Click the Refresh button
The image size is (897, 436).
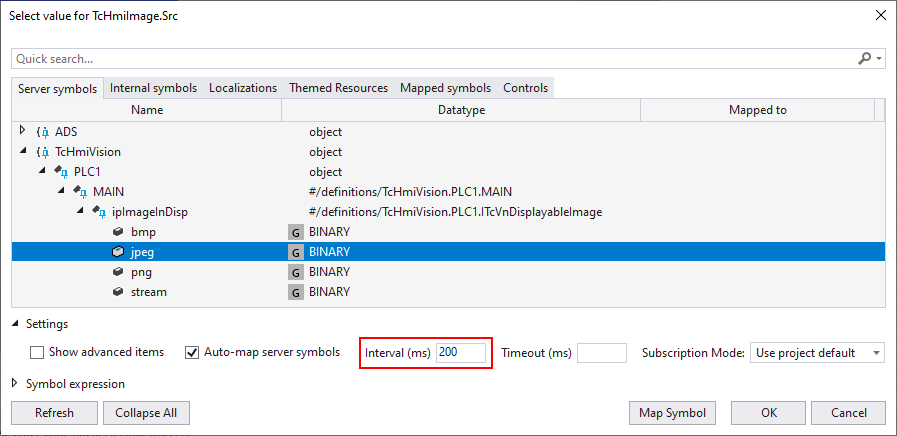tap(54, 413)
